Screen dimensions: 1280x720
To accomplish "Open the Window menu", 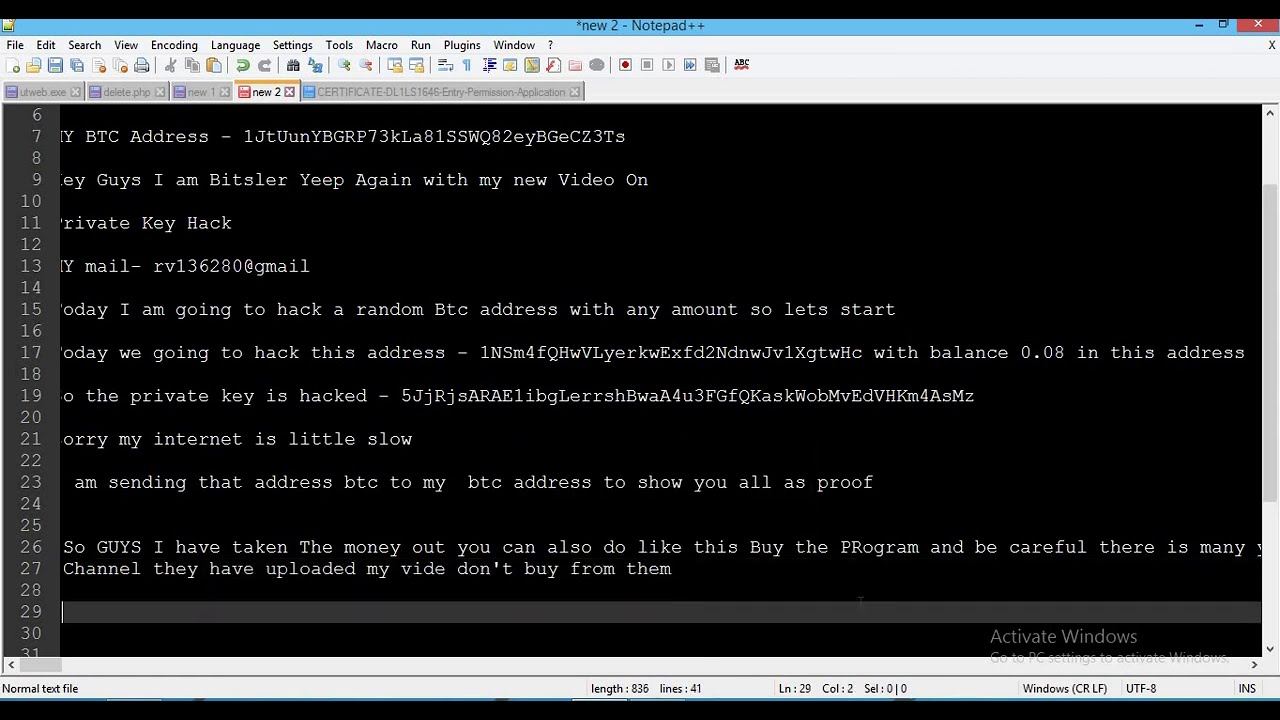I will pyautogui.click(x=514, y=45).
